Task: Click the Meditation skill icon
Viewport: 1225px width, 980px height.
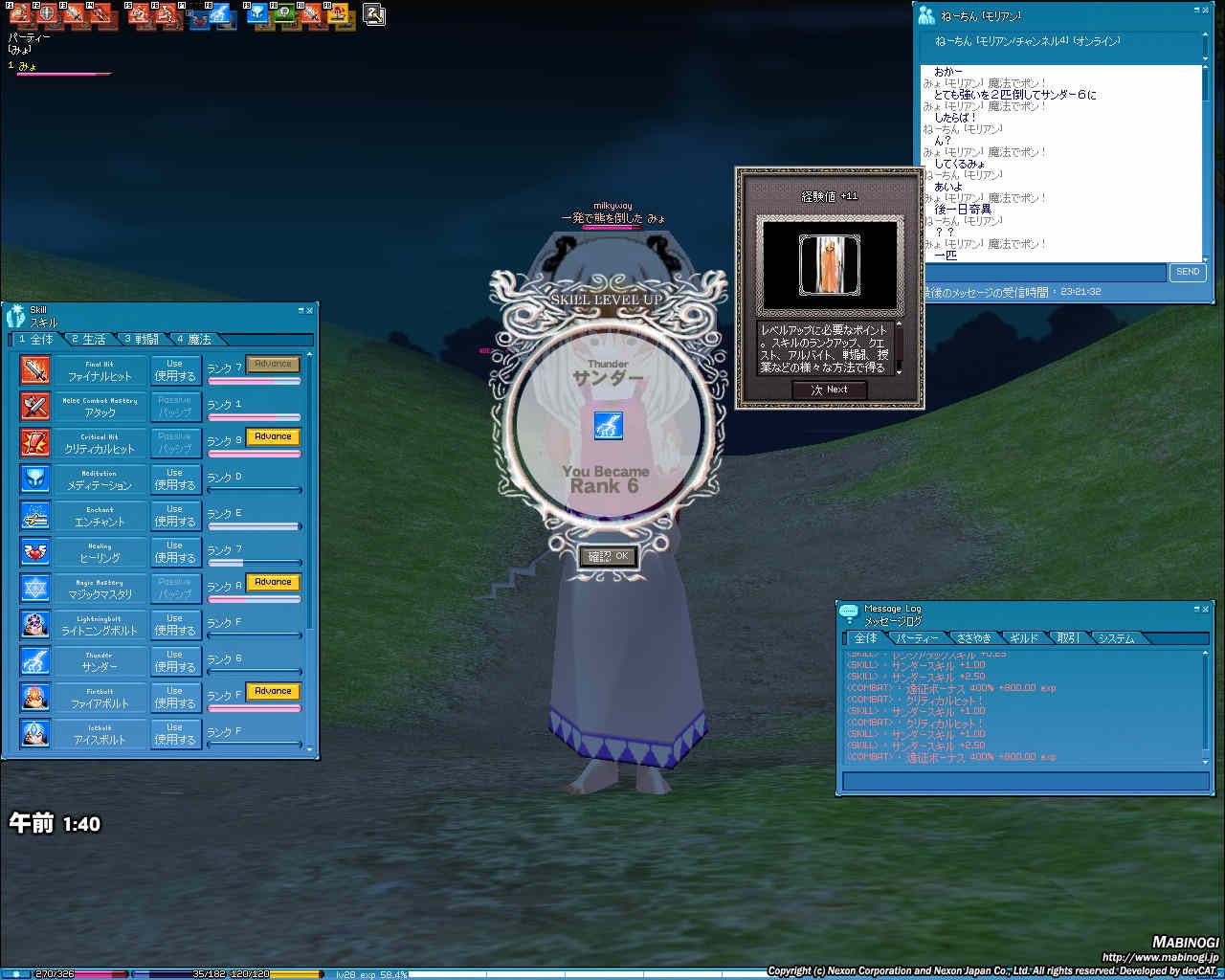Action: pyautogui.click(x=34, y=479)
